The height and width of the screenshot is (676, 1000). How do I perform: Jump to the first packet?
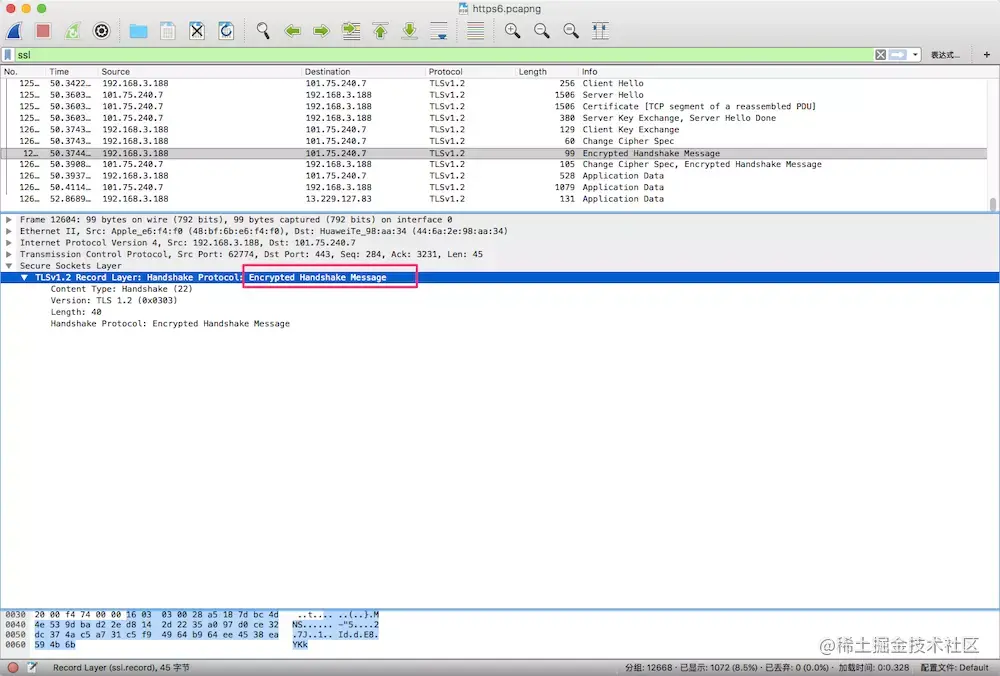coord(380,31)
